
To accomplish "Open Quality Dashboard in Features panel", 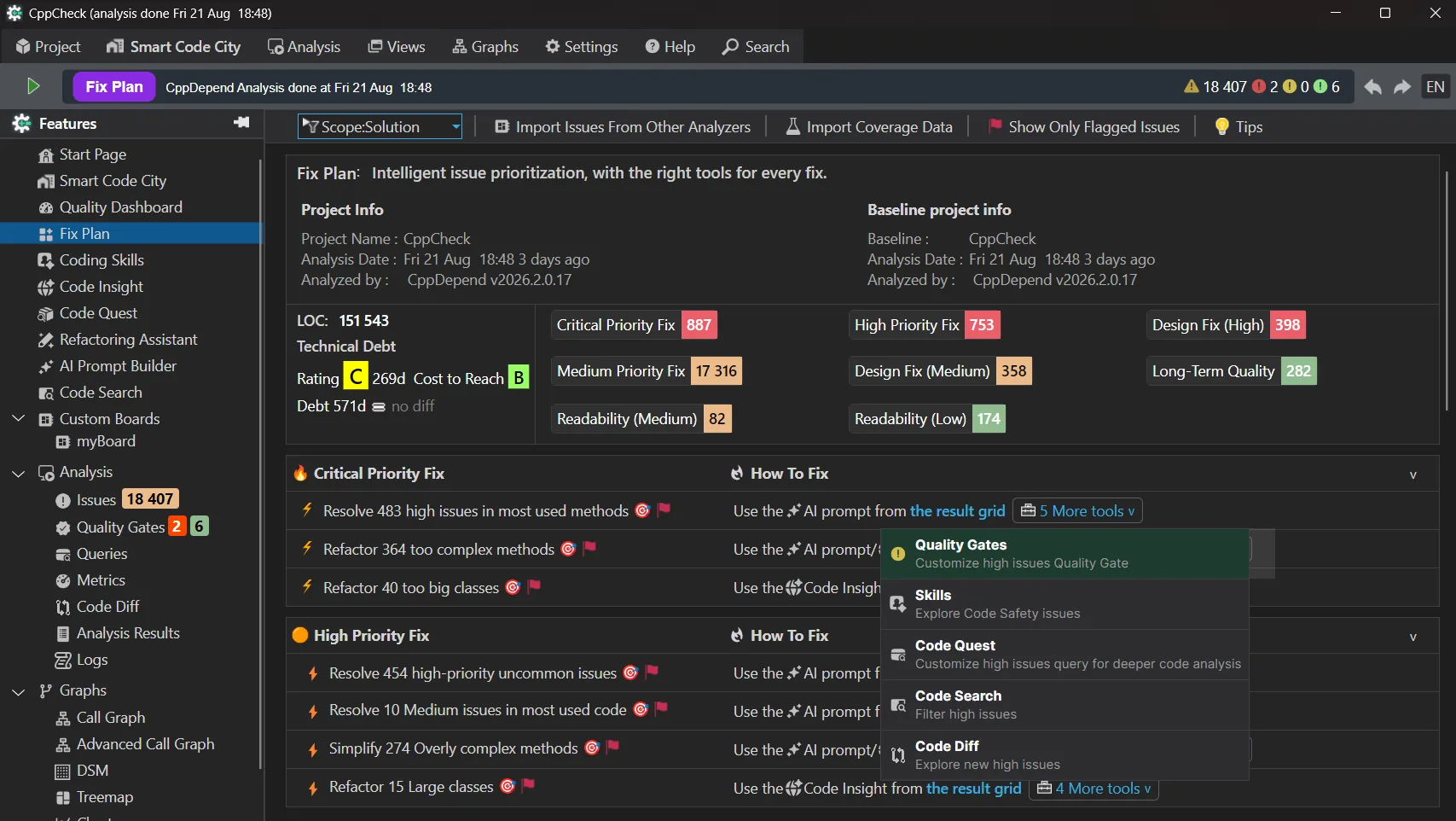I will [120, 207].
